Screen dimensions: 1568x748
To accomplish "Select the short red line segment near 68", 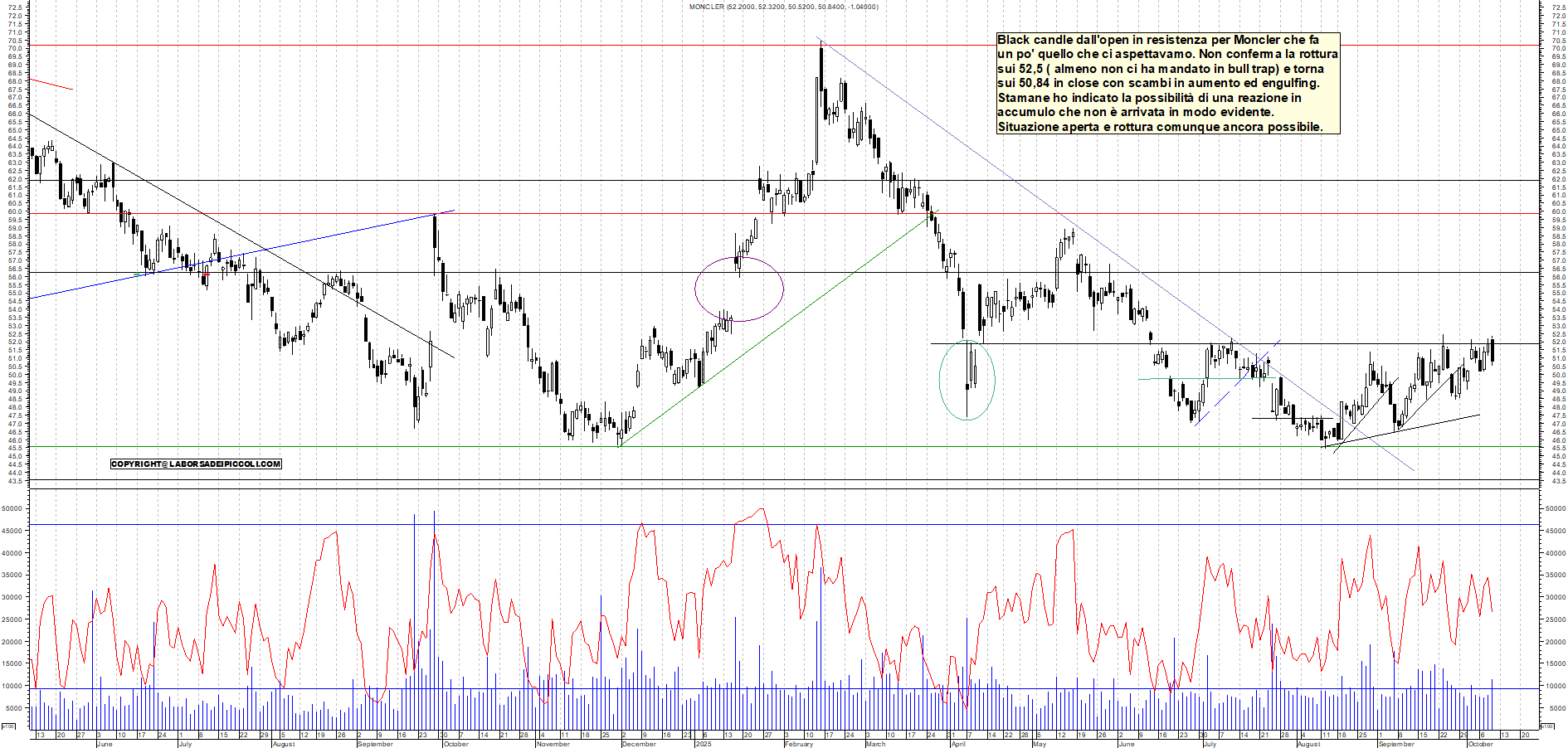I will 51,84.
